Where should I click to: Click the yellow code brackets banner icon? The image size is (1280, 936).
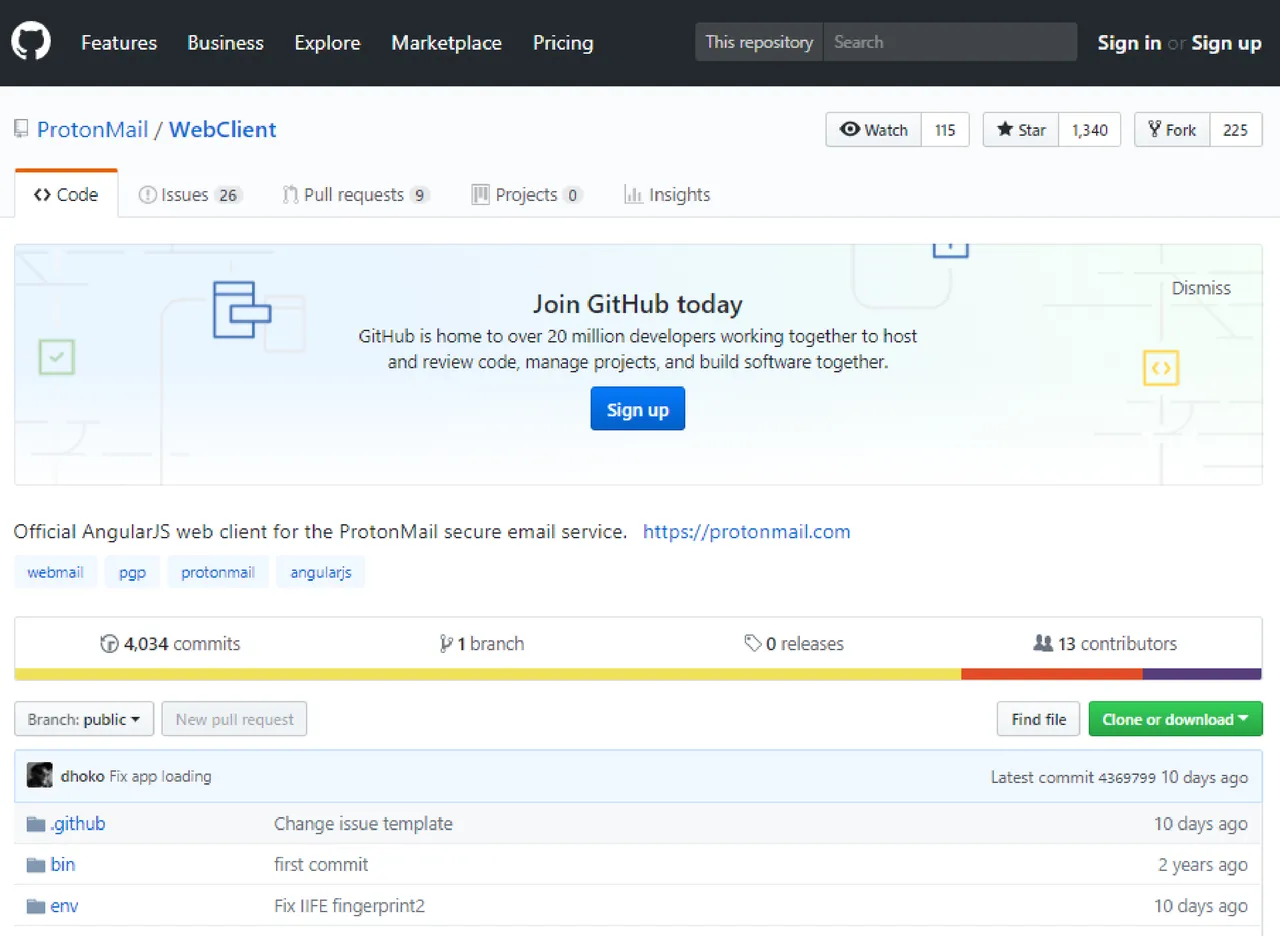tap(1161, 368)
